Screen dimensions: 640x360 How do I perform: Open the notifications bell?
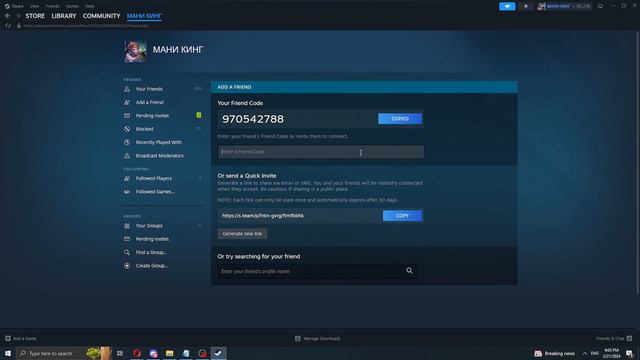pos(526,6)
